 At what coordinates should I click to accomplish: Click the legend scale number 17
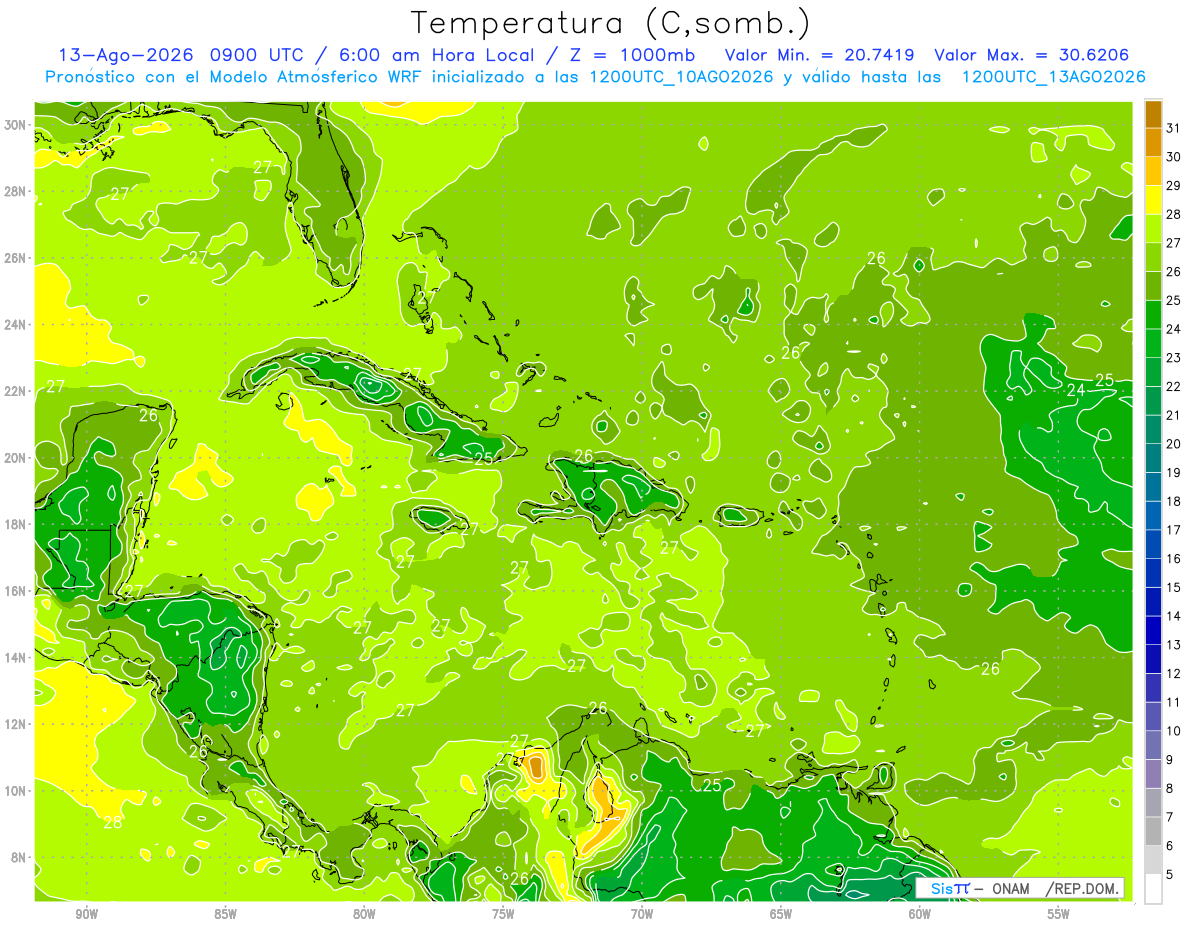pyautogui.click(x=1174, y=530)
